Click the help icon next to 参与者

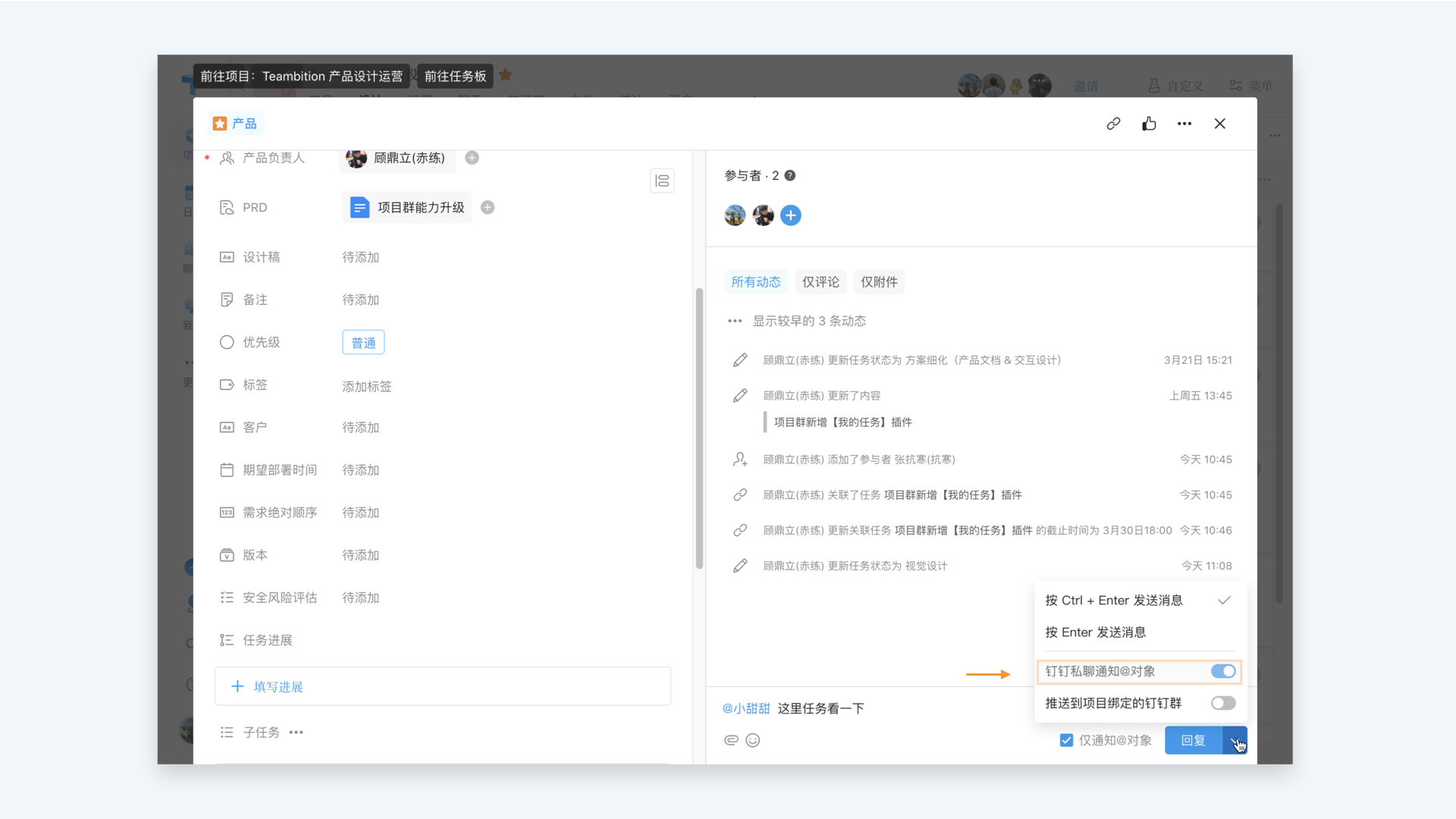[790, 175]
